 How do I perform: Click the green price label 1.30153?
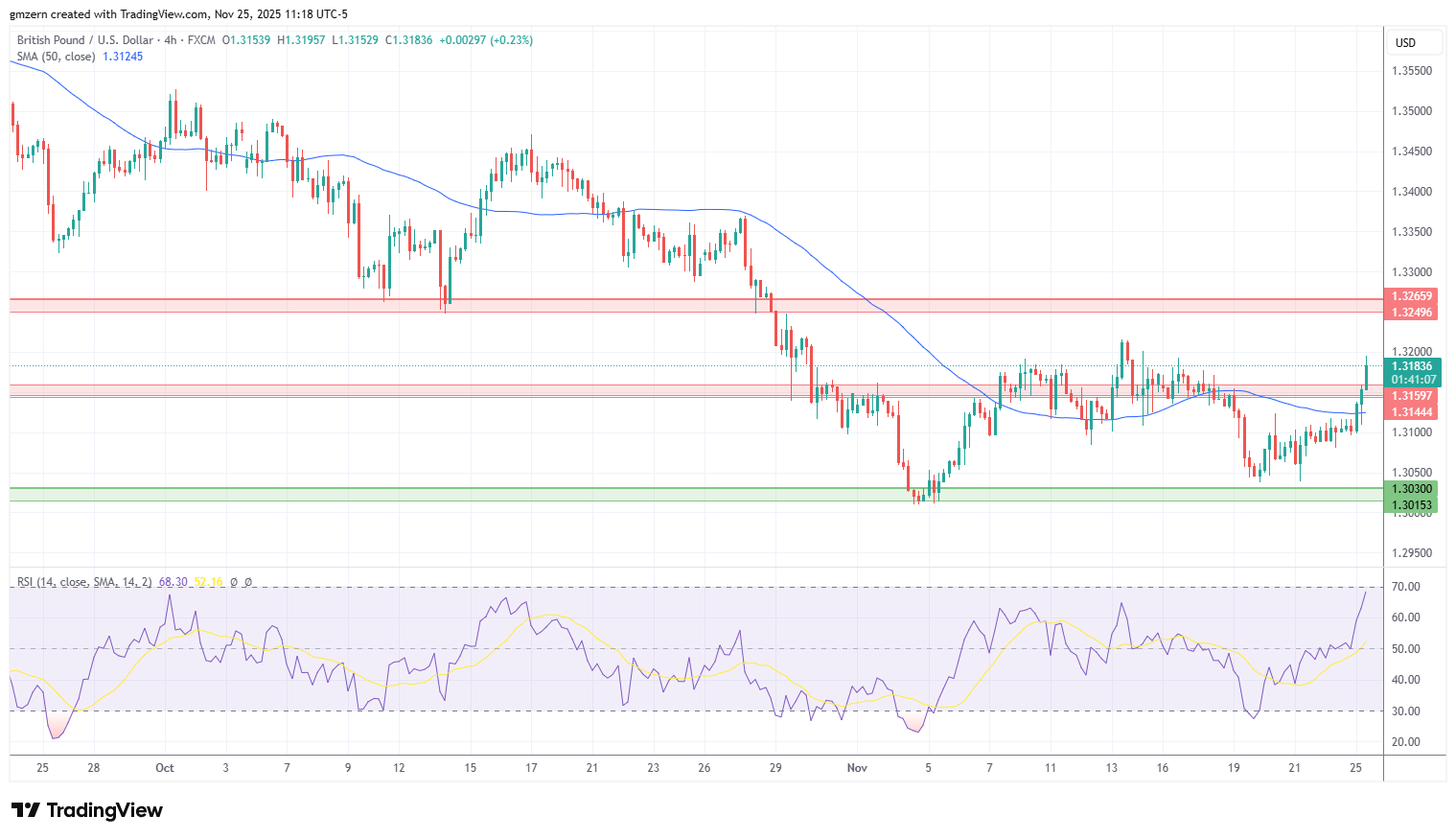[x=1412, y=505]
